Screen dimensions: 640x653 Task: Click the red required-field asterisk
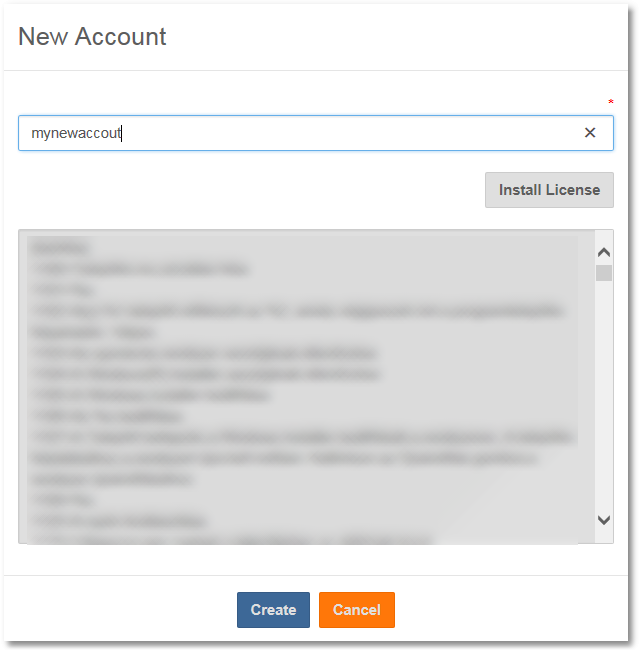tap(611, 102)
